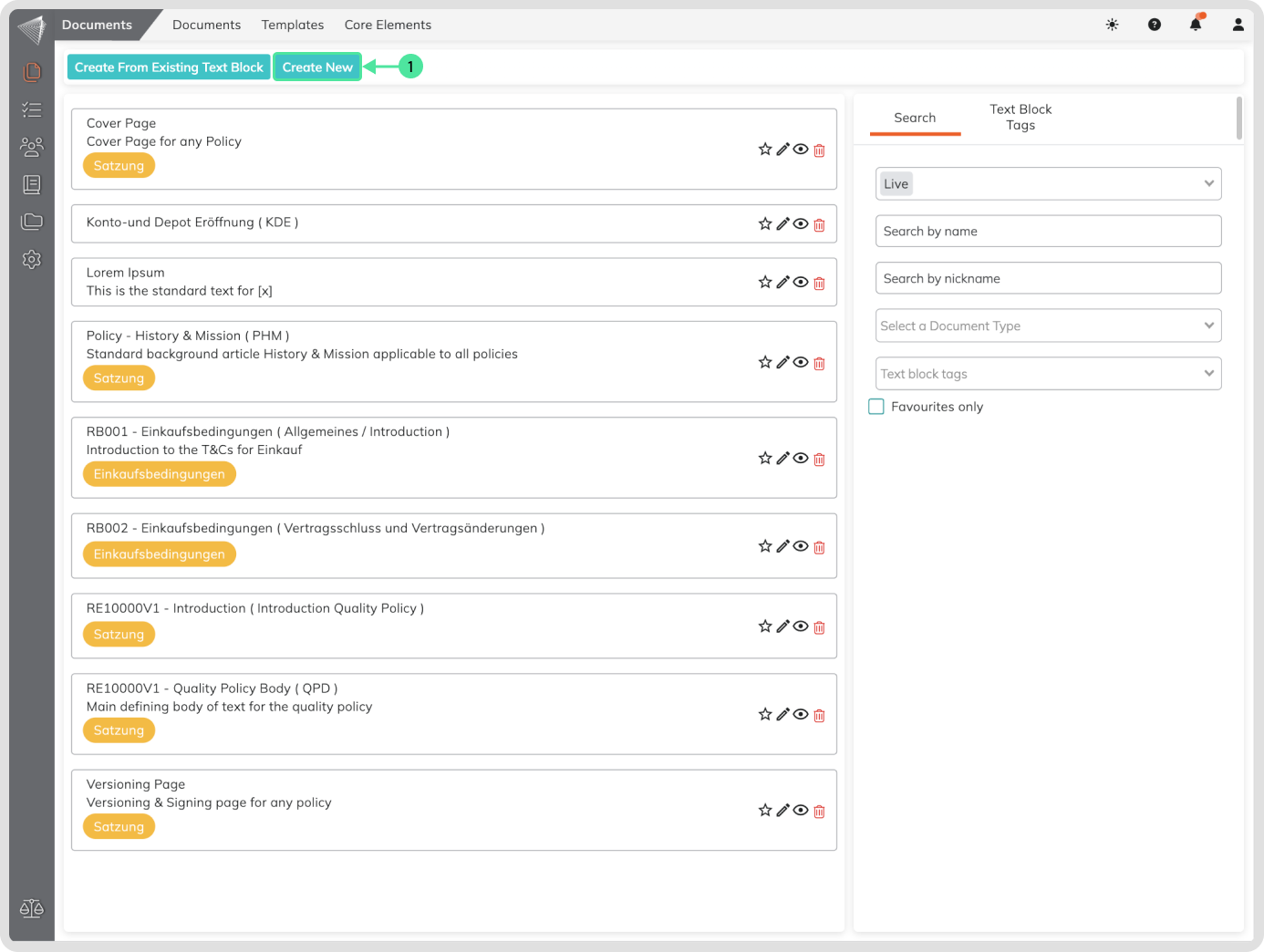
Task: Edit the Cover Page text block
Action: pos(782,150)
